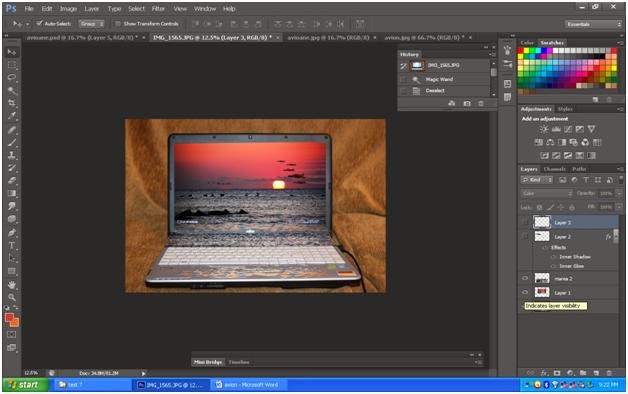Open the tool preset picker arrow
Image resolution: width=628 pixels, height=394 pixels.
click(x=27, y=24)
